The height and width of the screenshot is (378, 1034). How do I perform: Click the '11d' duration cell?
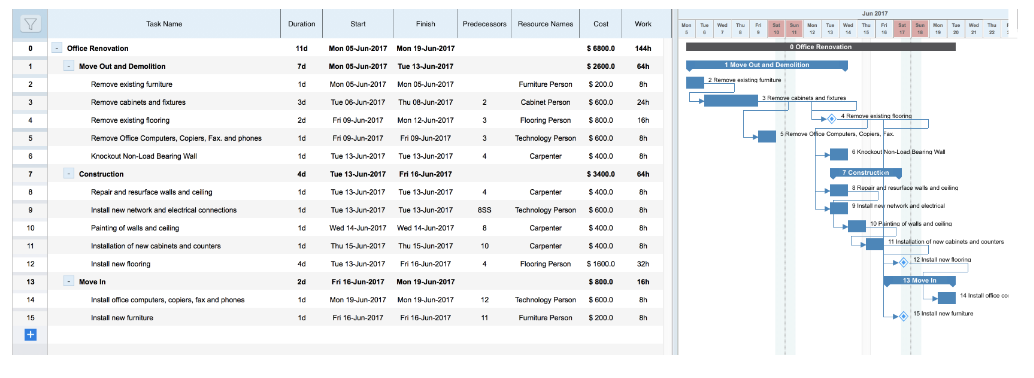click(301, 48)
